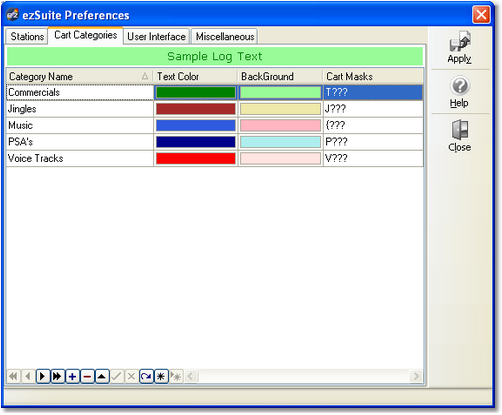Screen dimensions: 502x415
Task: Select the Jingles category row
Action: point(215,109)
